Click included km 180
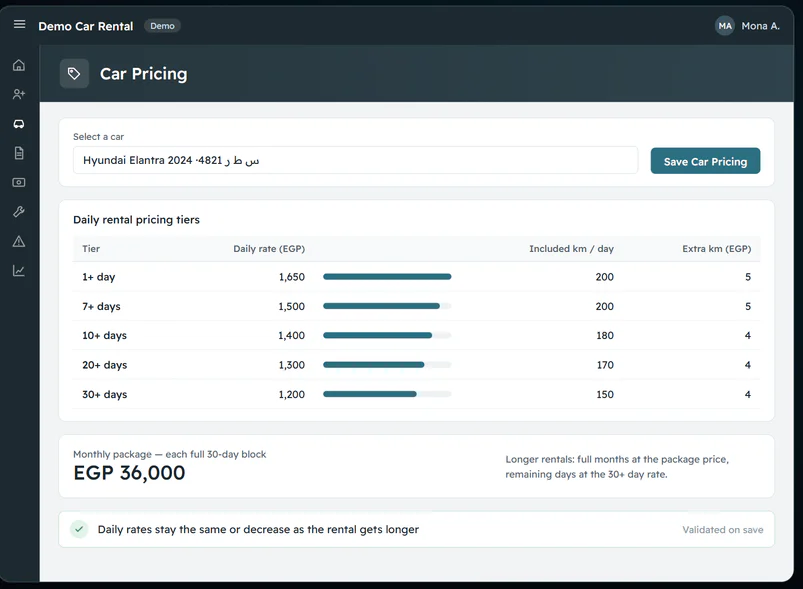 coord(605,335)
